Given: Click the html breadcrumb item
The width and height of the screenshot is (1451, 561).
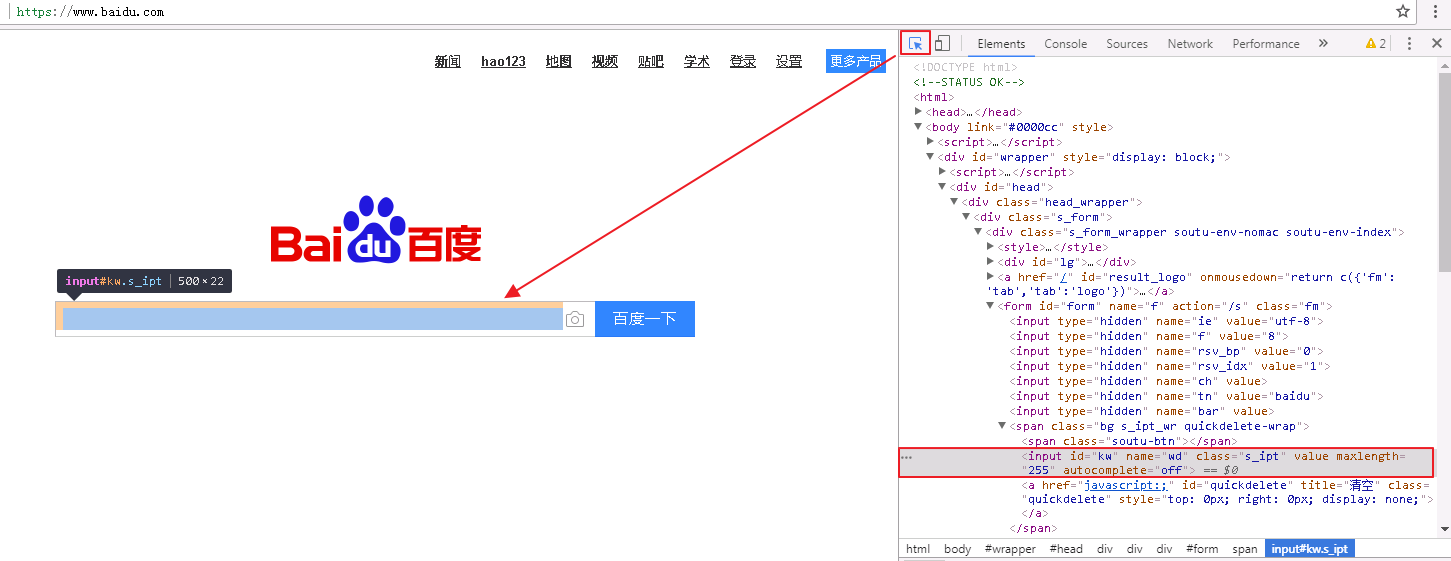Looking at the screenshot, I should (918, 549).
